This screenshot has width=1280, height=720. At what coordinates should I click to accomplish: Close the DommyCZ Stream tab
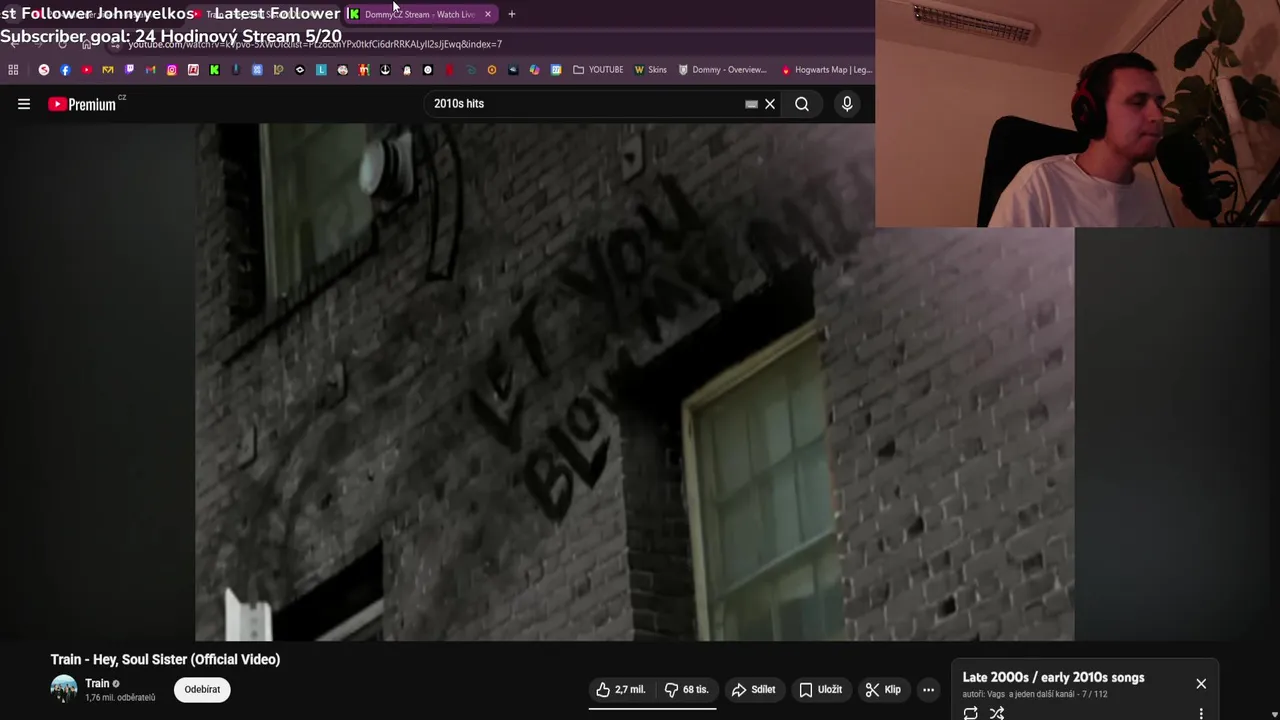coord(487,14)
